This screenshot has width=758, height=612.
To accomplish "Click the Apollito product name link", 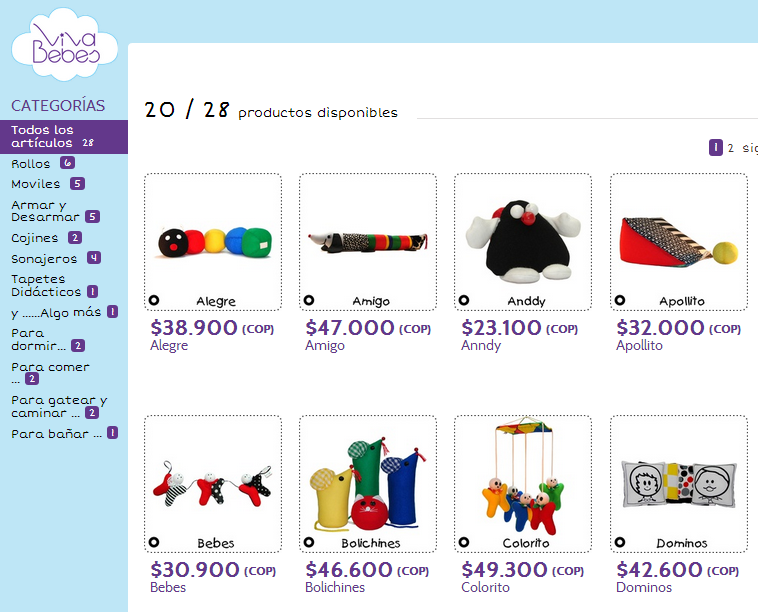I will (x=639, y=346).
